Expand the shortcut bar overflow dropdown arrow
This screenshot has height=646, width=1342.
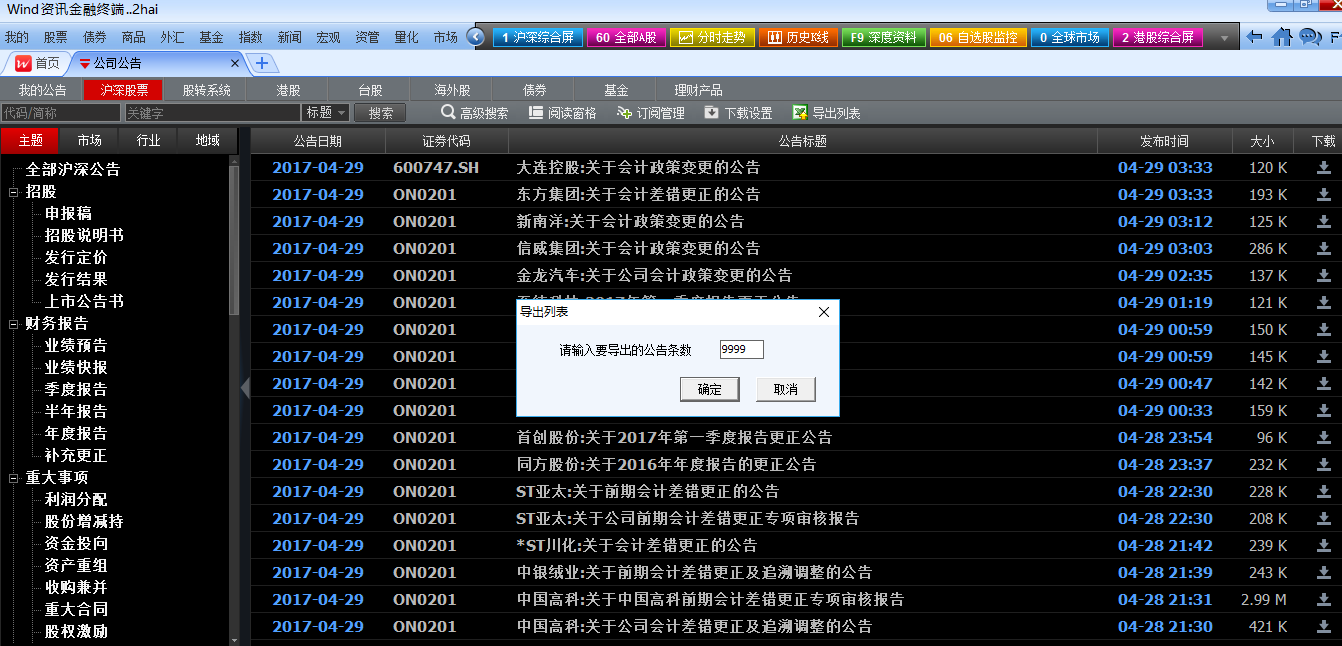[1225, 38]
